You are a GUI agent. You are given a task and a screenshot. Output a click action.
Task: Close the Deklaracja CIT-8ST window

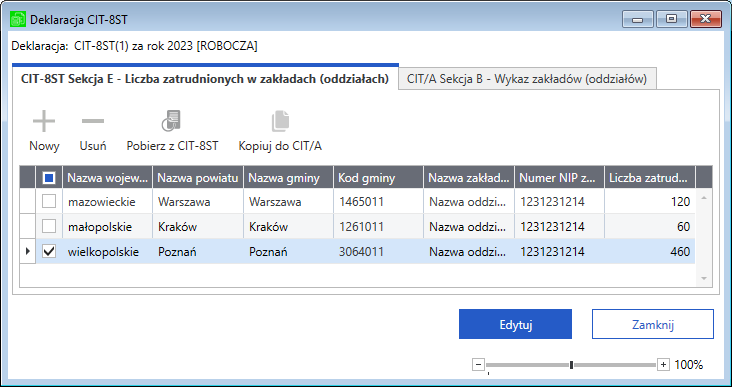[x=705, y=19]
